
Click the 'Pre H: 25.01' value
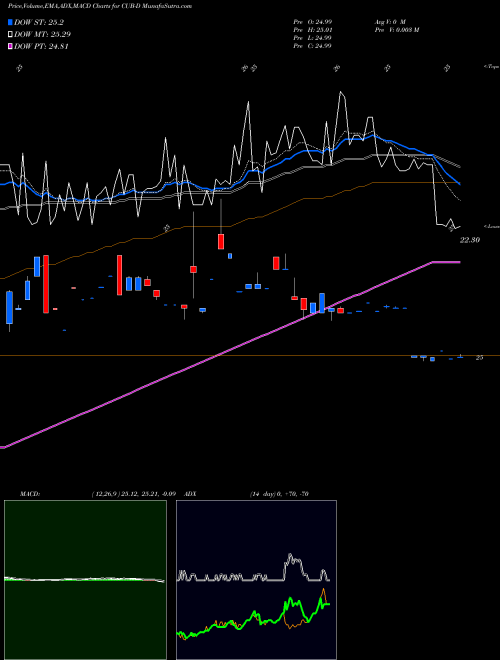click(x=312, y=30)
